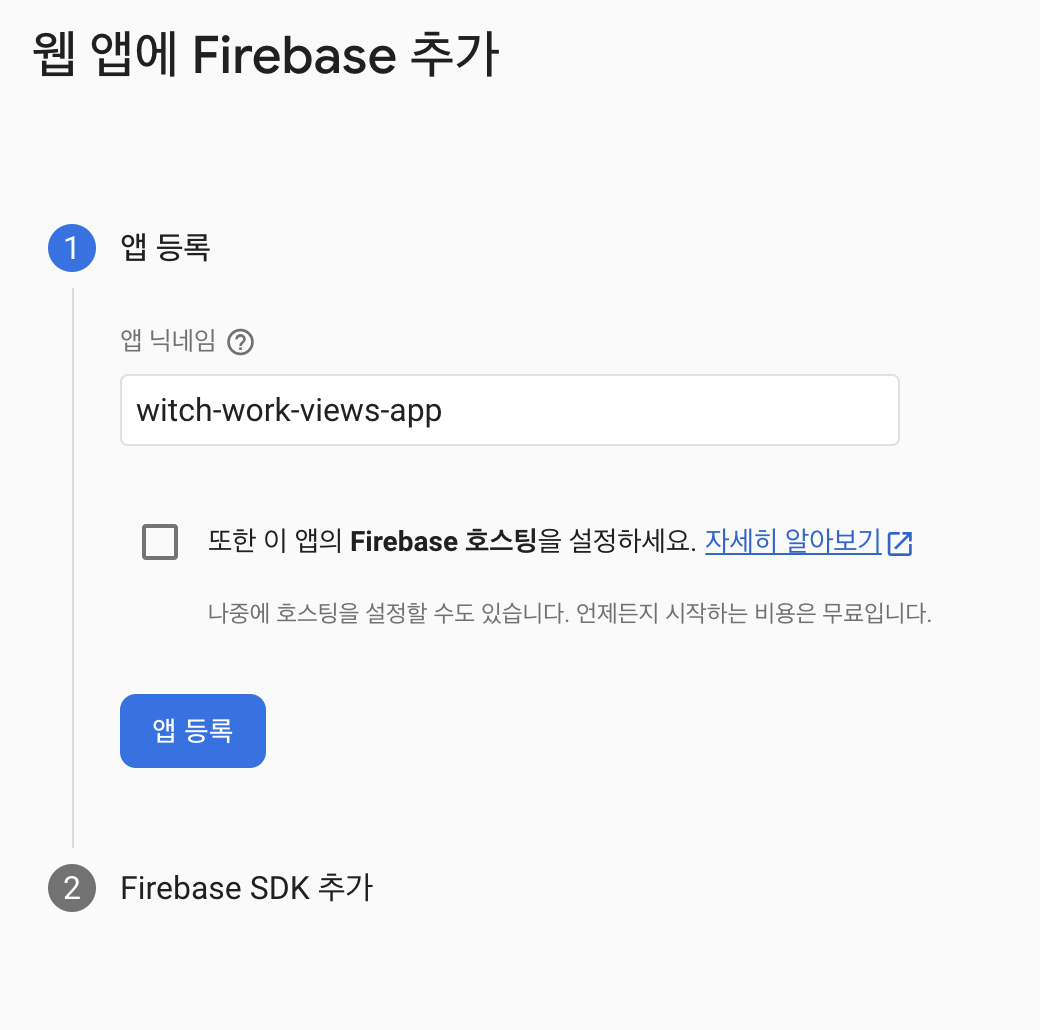Click the app registration submit button
Screen dimensions: 1040x1030
[x=192, y=730]
